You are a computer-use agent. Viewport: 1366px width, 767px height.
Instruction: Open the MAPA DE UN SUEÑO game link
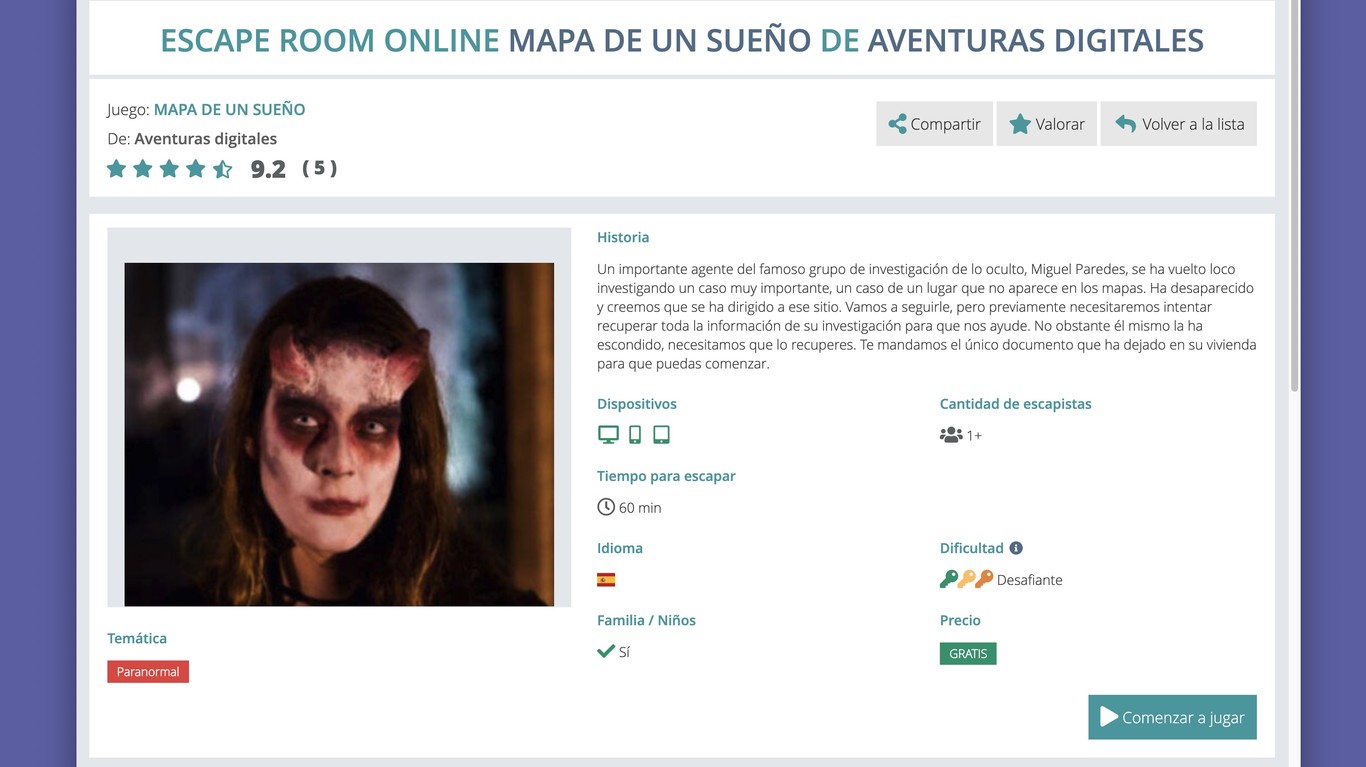click(228, 109)
